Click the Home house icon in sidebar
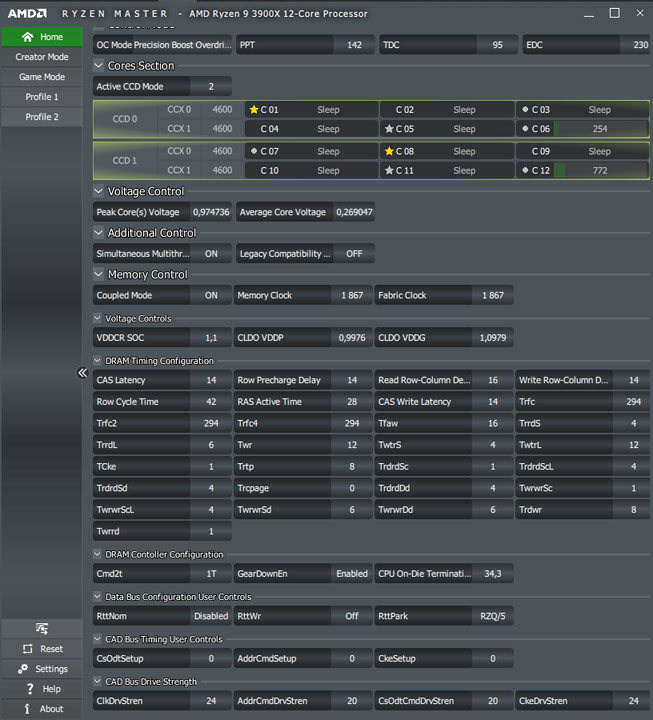The width and height of the screenshot is (653, 720). pos(28,37)
